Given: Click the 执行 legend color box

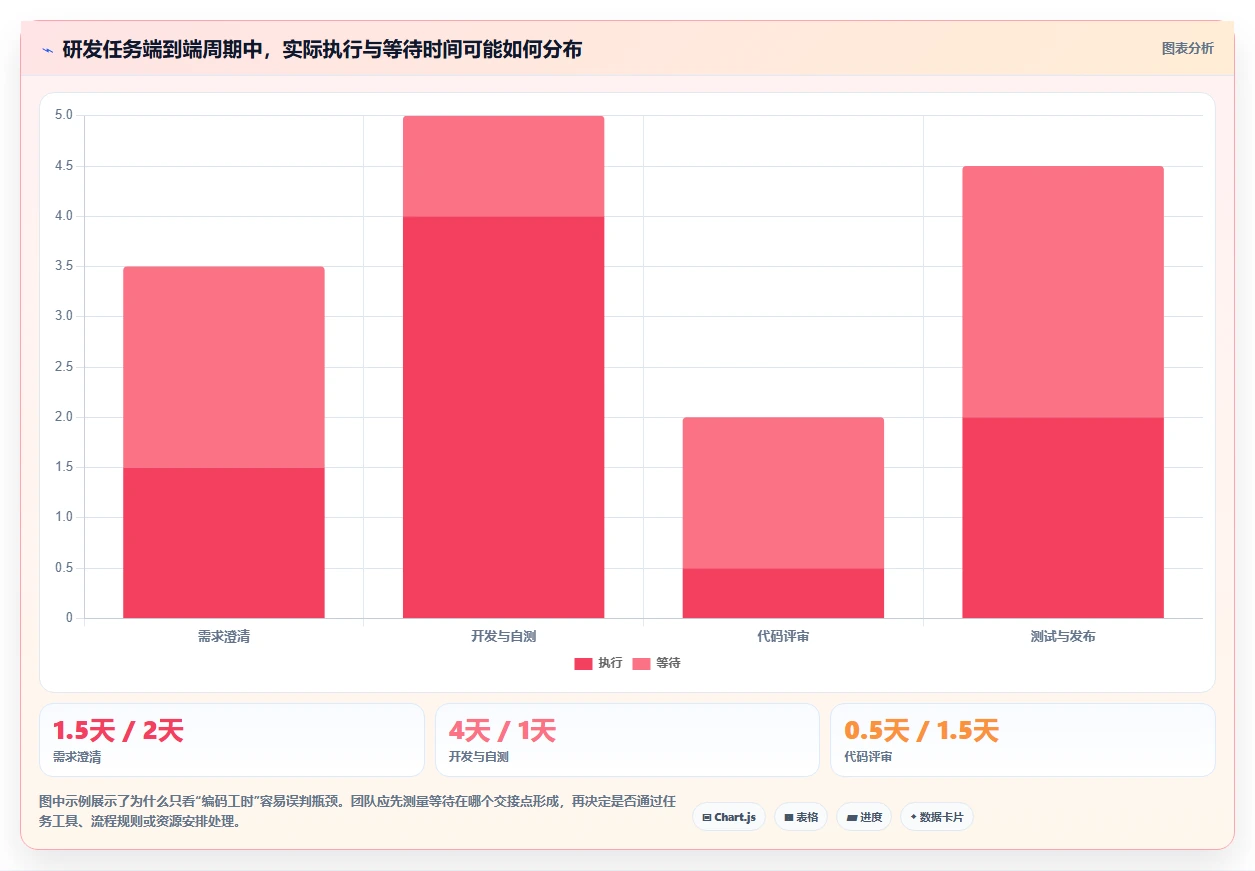Looking at the screenshot, I should (583, 664).
